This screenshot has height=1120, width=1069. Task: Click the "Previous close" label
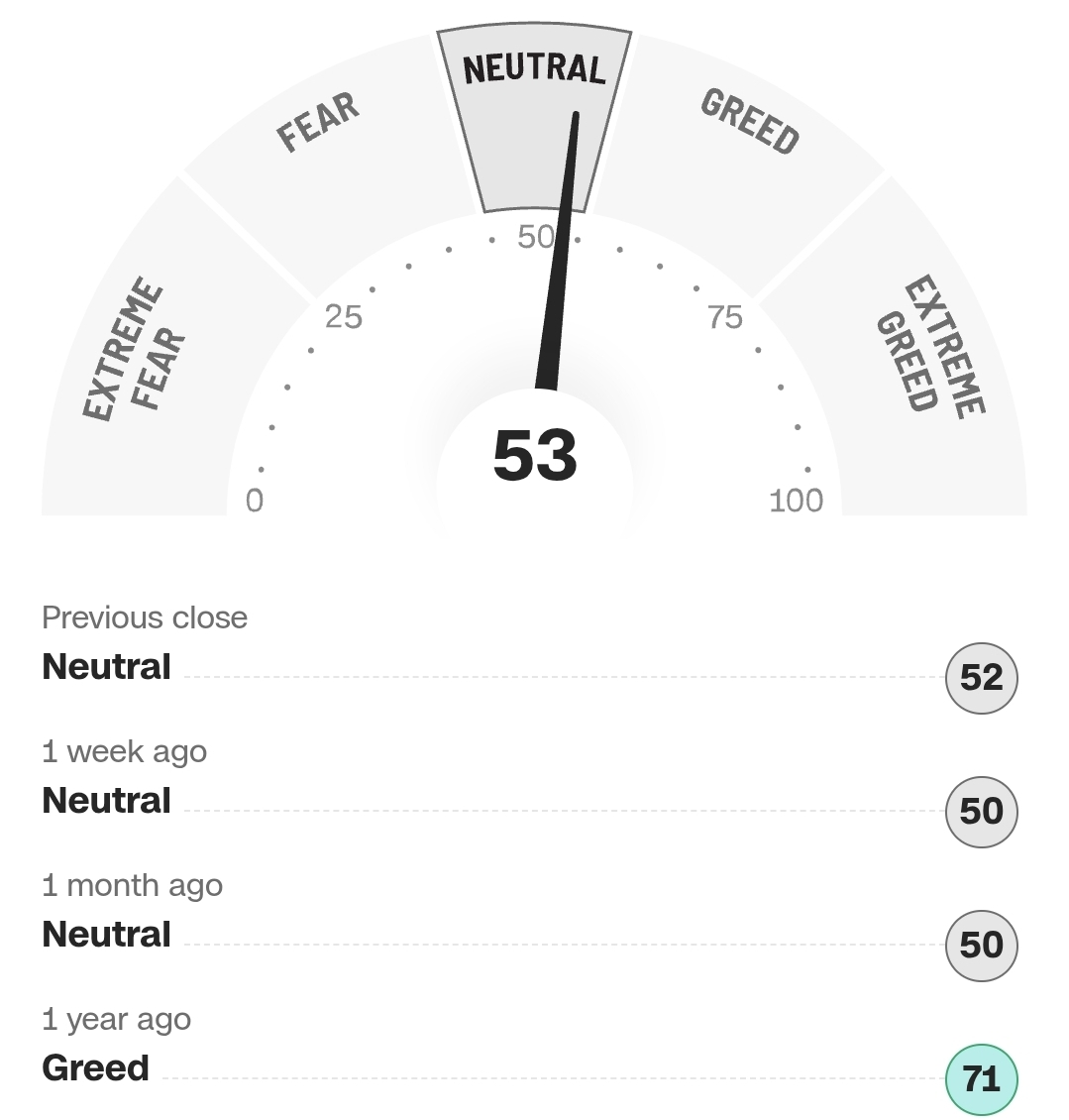[x=145, y=617]
